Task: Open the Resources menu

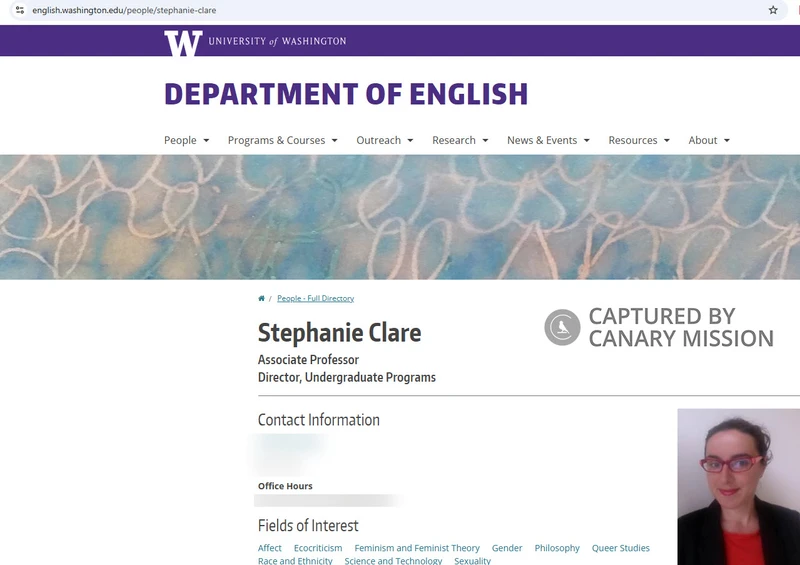Action: pos(633,140)
